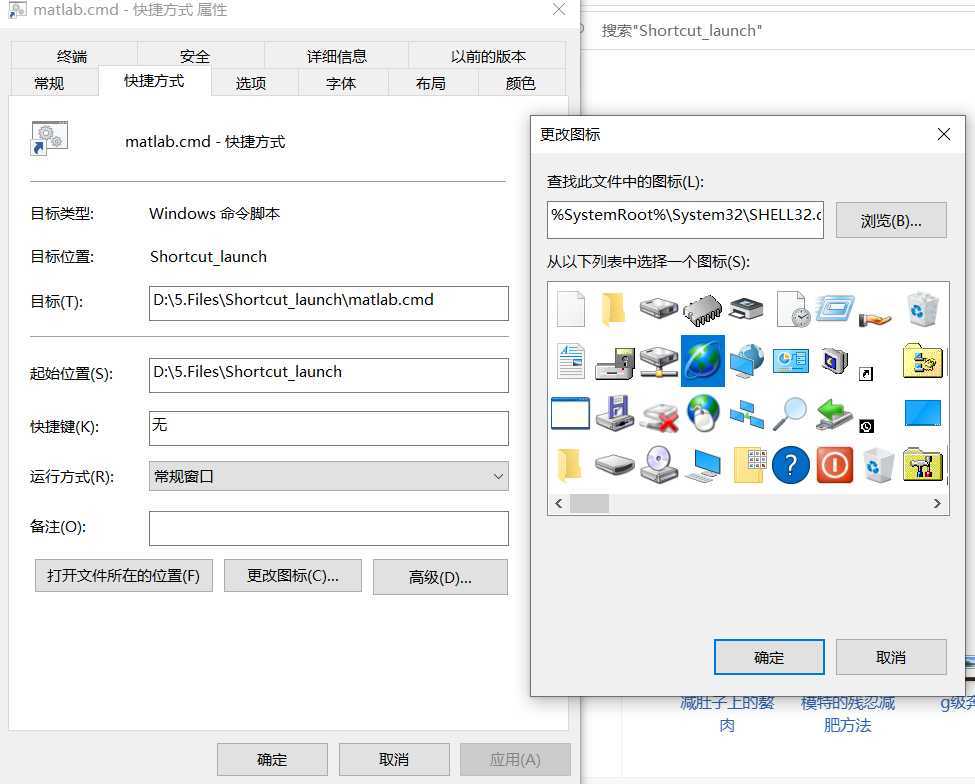Choose the networked computers icon
Image resolution: width=975 pixels, height=784 pixels.
coord(746,413)
